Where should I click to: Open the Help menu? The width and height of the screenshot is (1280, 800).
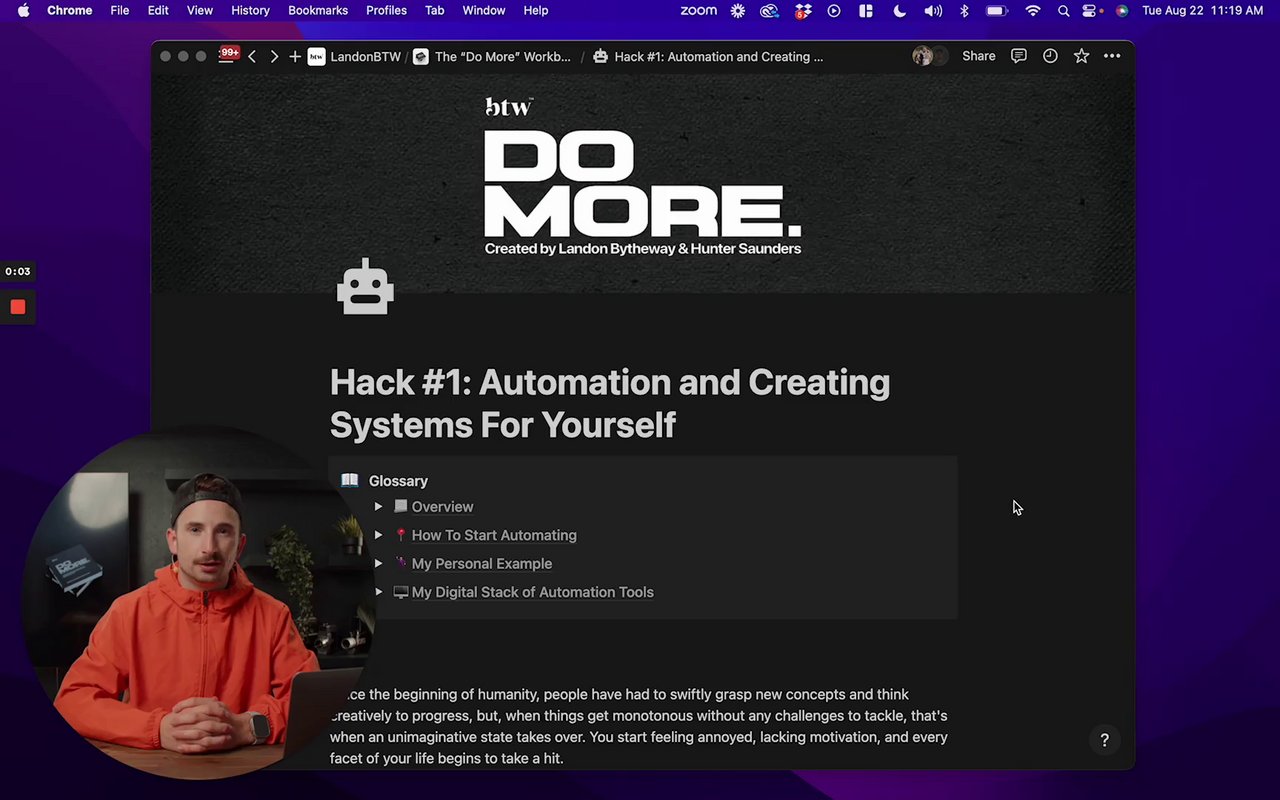(536, 10)
